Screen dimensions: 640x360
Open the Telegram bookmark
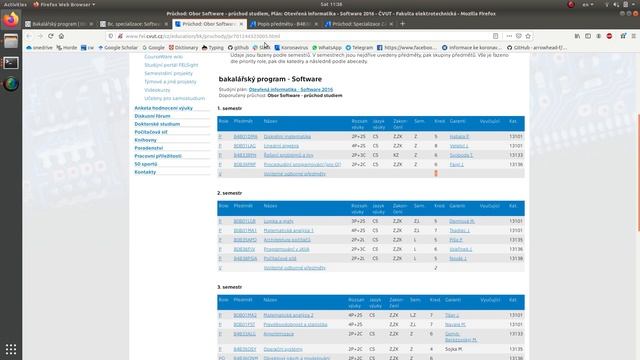click(359, 47)
